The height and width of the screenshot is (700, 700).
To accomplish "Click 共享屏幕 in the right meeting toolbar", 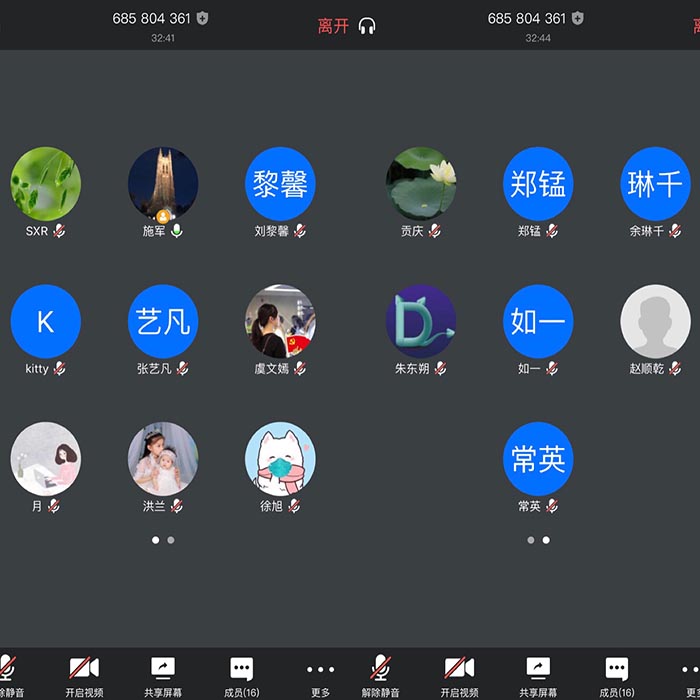I will [538, 675].
